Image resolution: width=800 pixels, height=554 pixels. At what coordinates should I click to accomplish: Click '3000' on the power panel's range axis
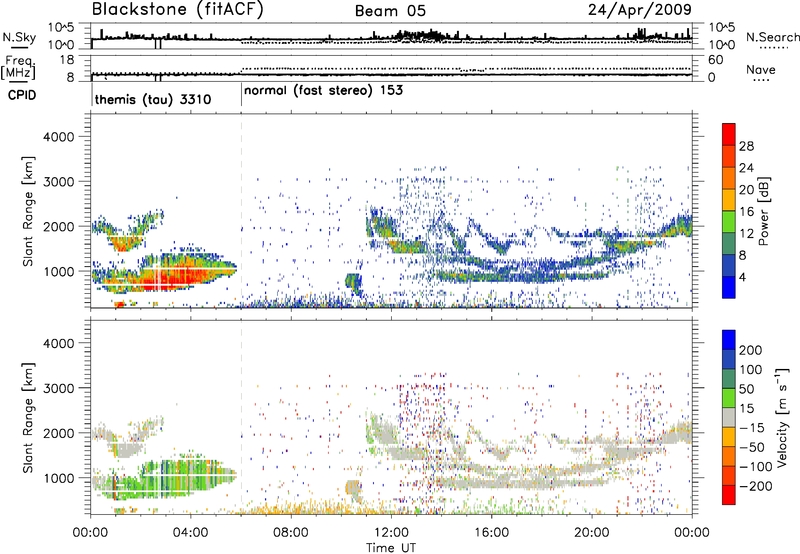59,182
